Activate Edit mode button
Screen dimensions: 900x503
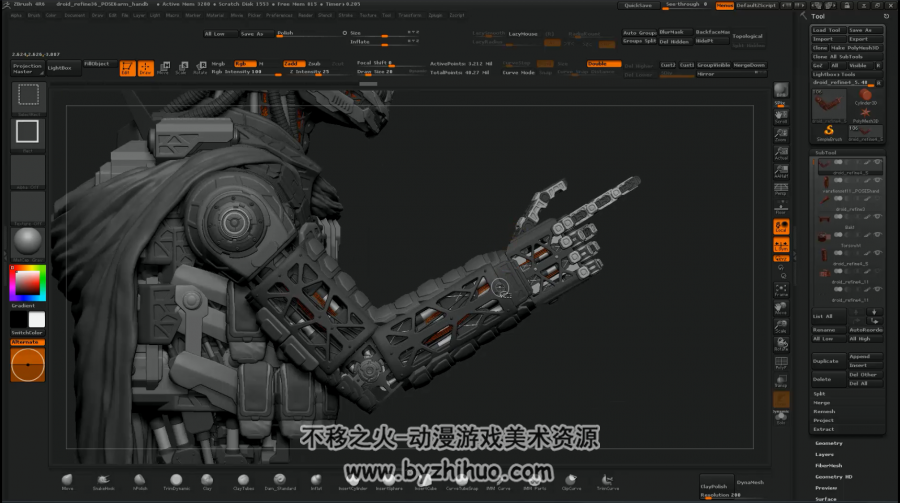point(127,68)
